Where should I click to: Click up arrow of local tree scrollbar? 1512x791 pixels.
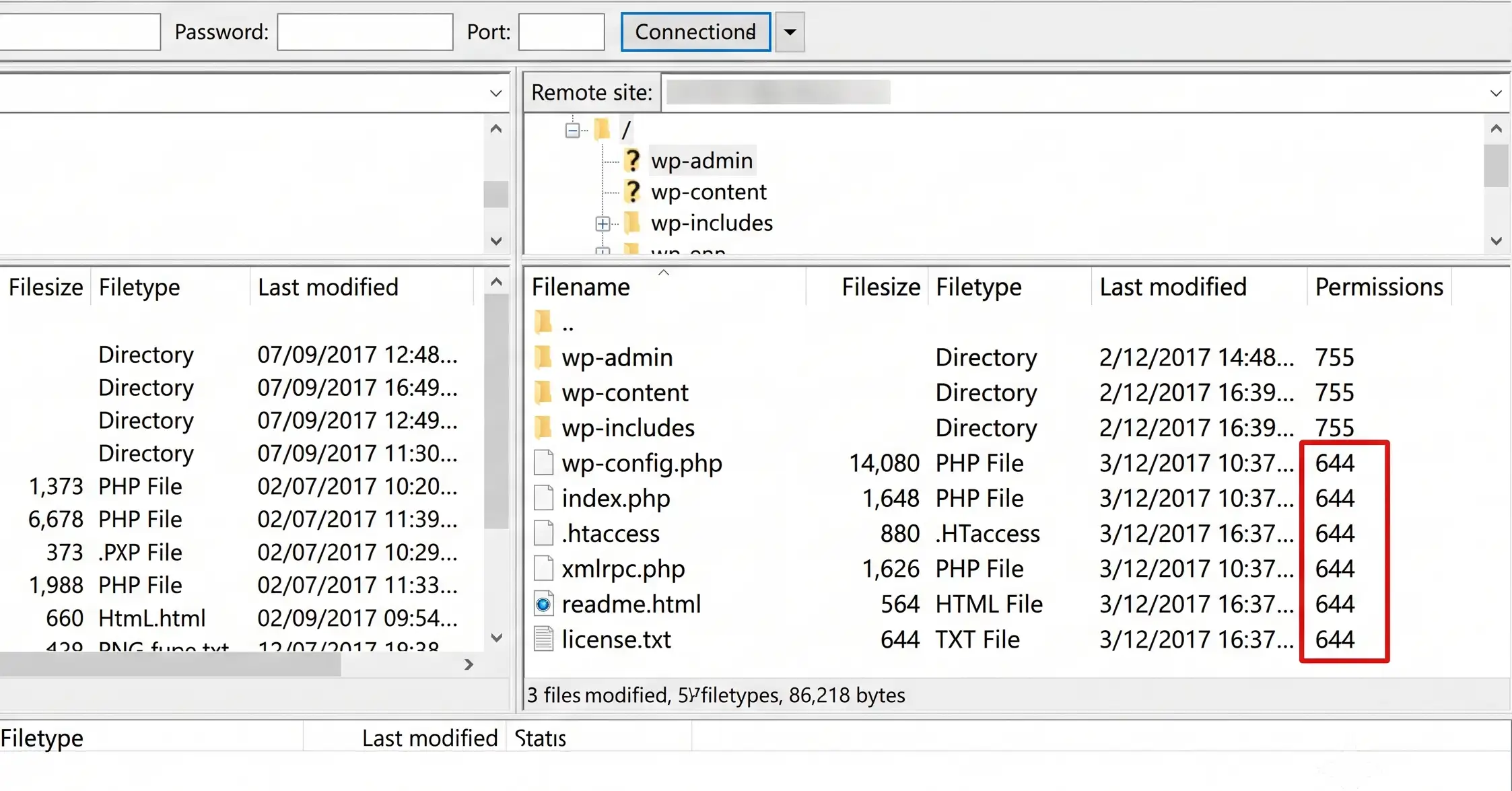(496, 128)
